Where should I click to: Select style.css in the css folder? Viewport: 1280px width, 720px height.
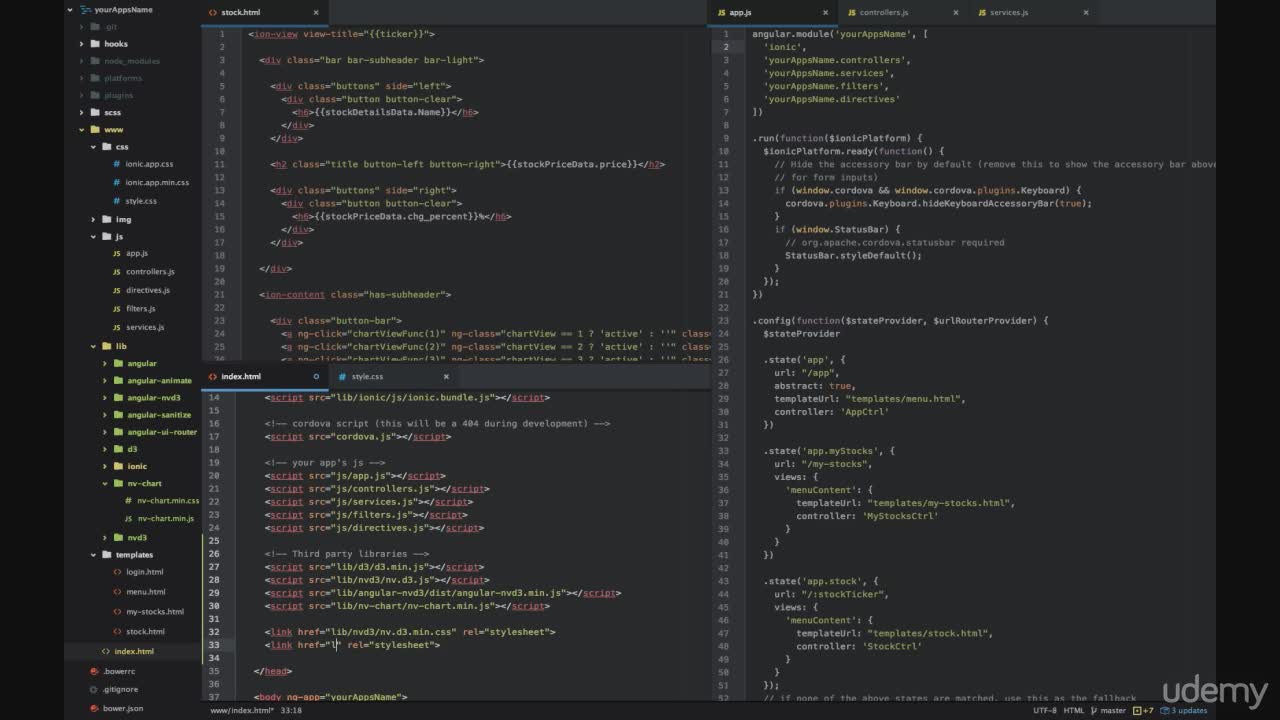(141, 201)
